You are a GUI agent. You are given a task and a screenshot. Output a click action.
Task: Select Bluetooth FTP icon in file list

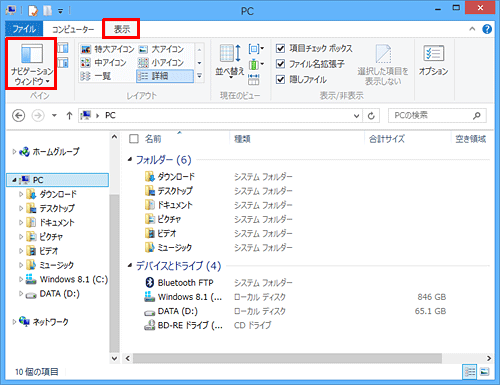click(150, 283)
